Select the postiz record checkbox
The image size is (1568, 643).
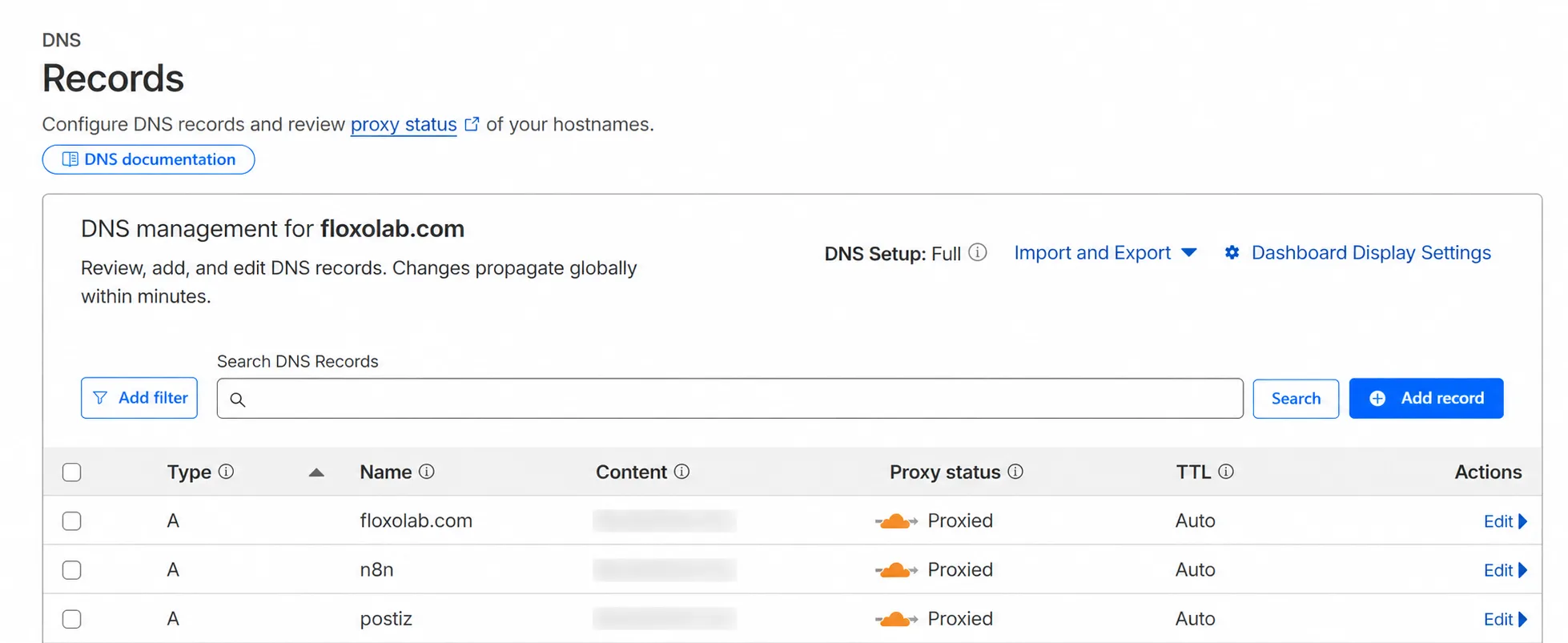point(72,619)
